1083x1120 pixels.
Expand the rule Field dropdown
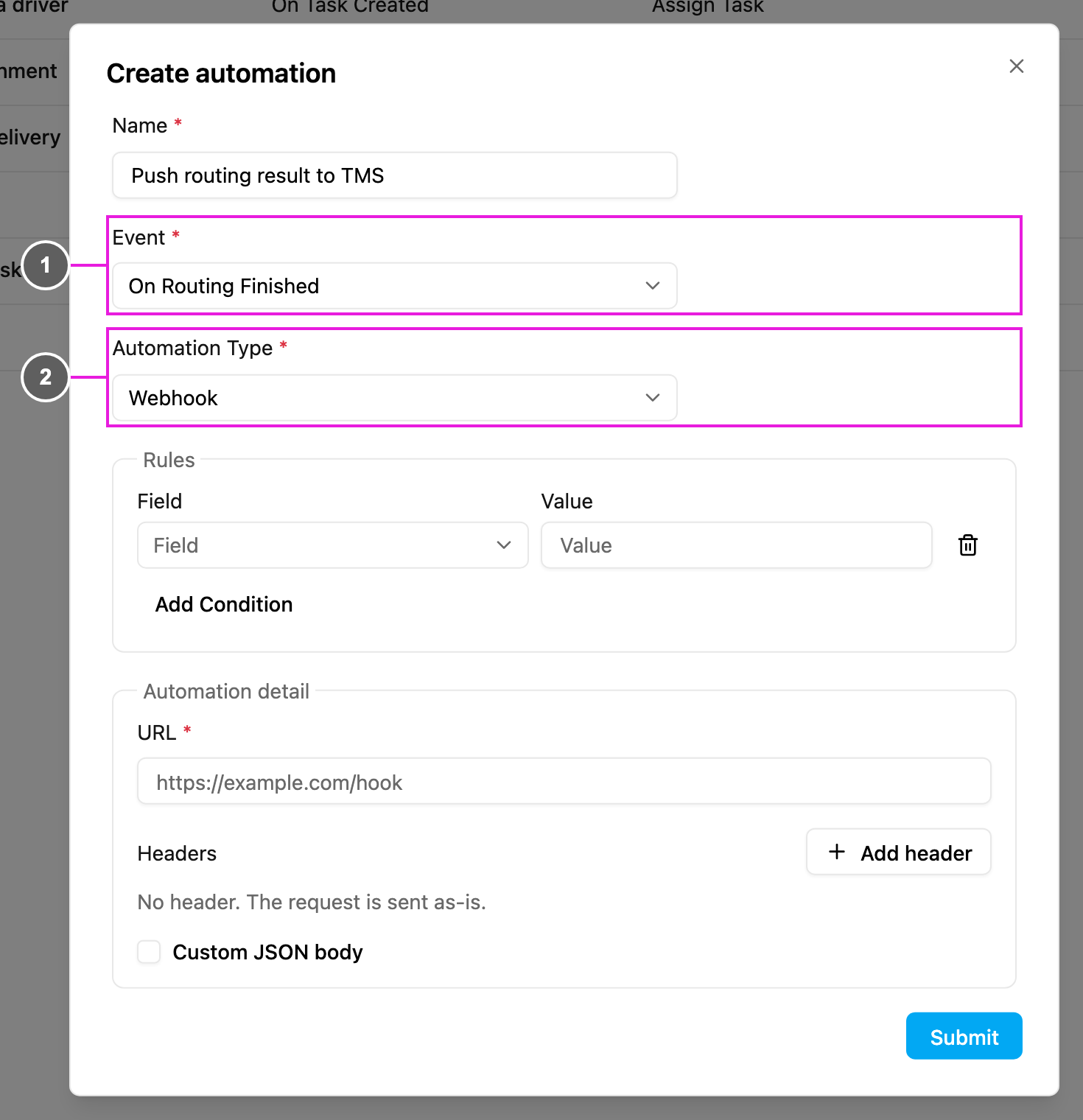[333, 545]
